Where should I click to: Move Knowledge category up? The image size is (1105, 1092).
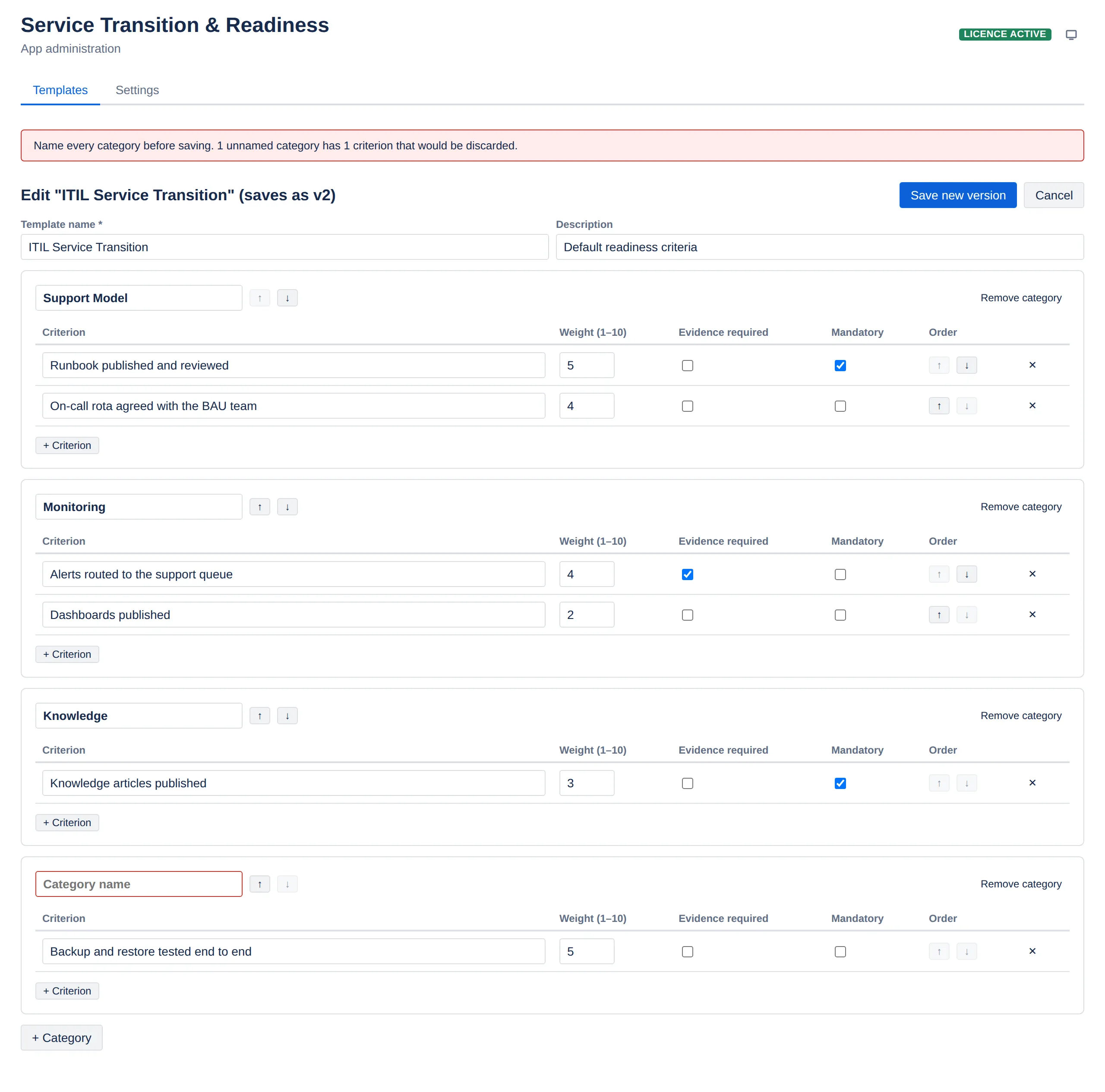tap(260, 716)
